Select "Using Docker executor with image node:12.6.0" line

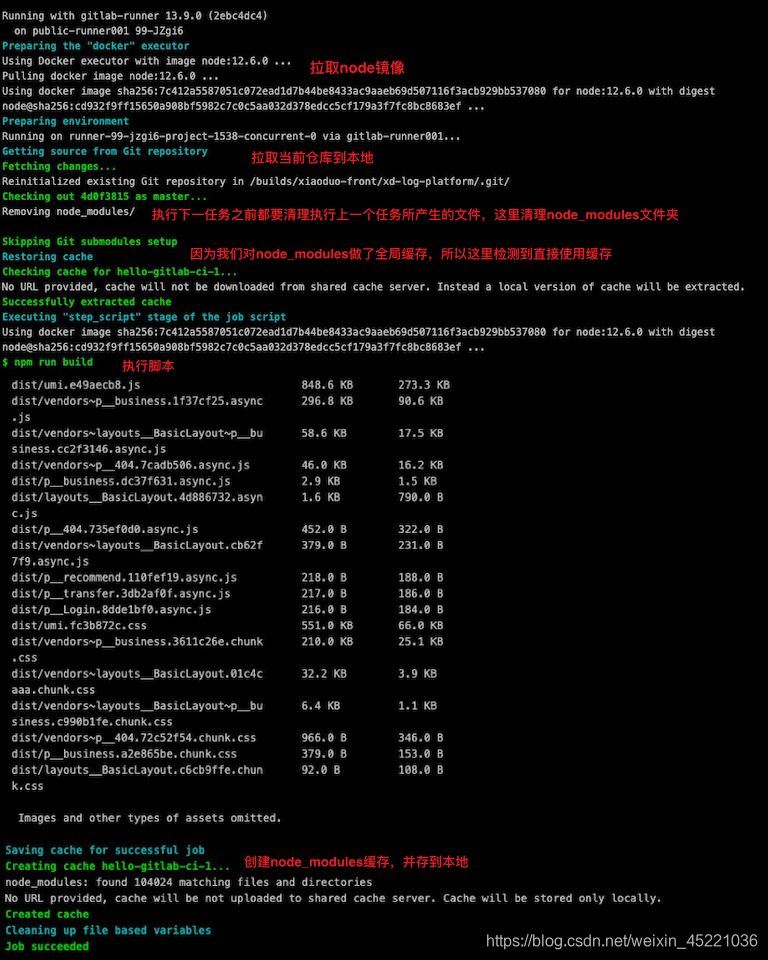click(x=146, y=61)
